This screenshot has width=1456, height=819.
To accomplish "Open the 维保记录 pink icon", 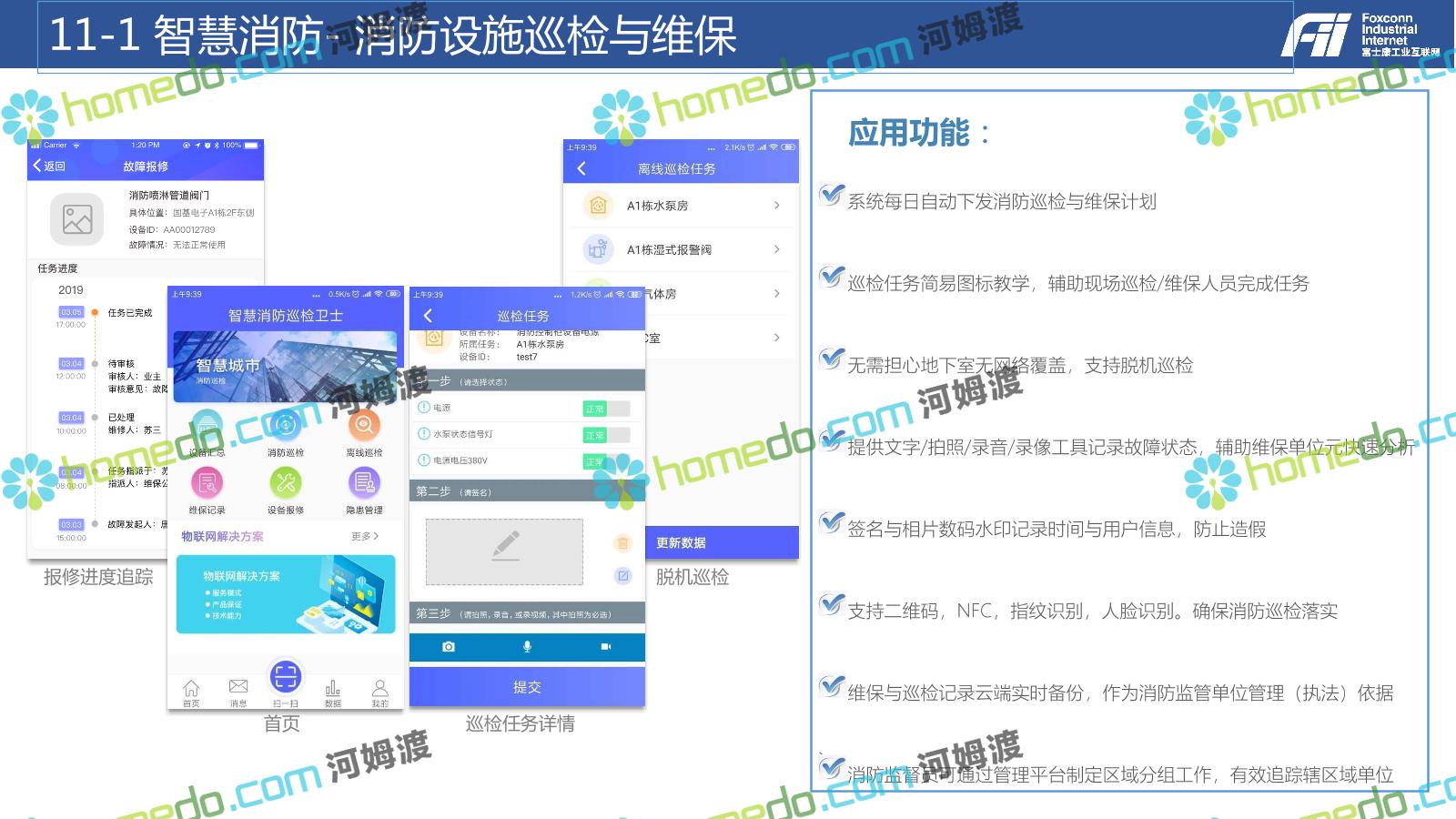I will tap(207, 483).
